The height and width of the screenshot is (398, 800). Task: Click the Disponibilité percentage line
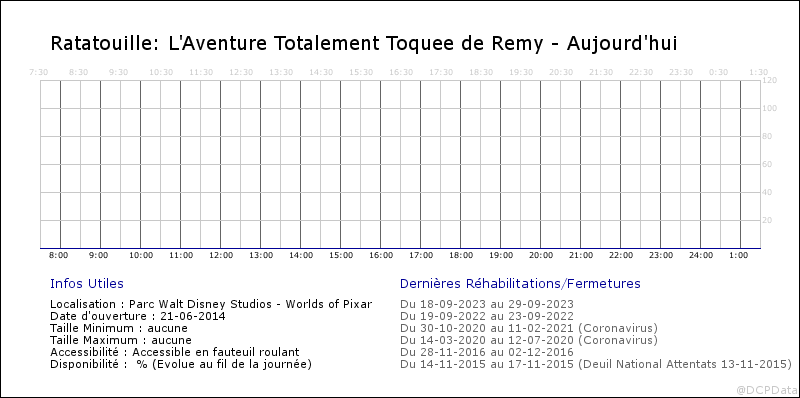[181, 365]
